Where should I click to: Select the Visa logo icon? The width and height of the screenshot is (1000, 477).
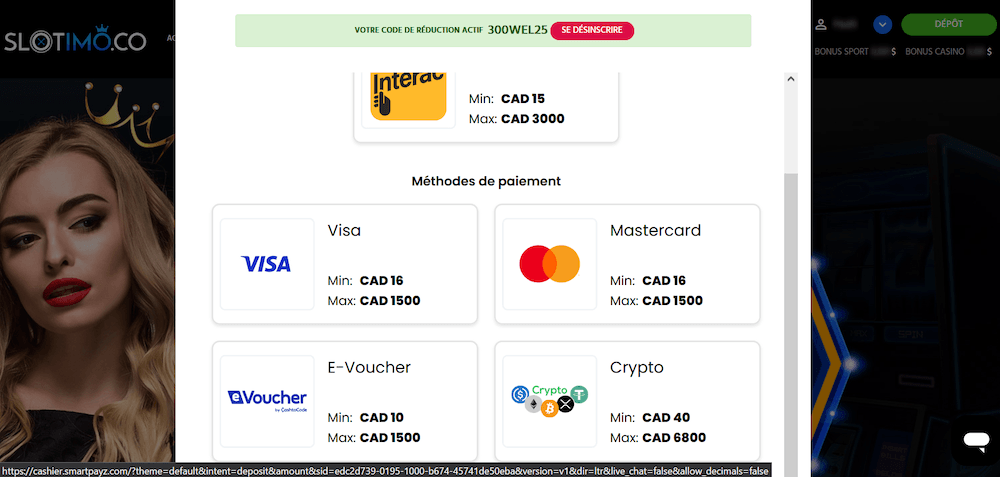tap(266, 264)
